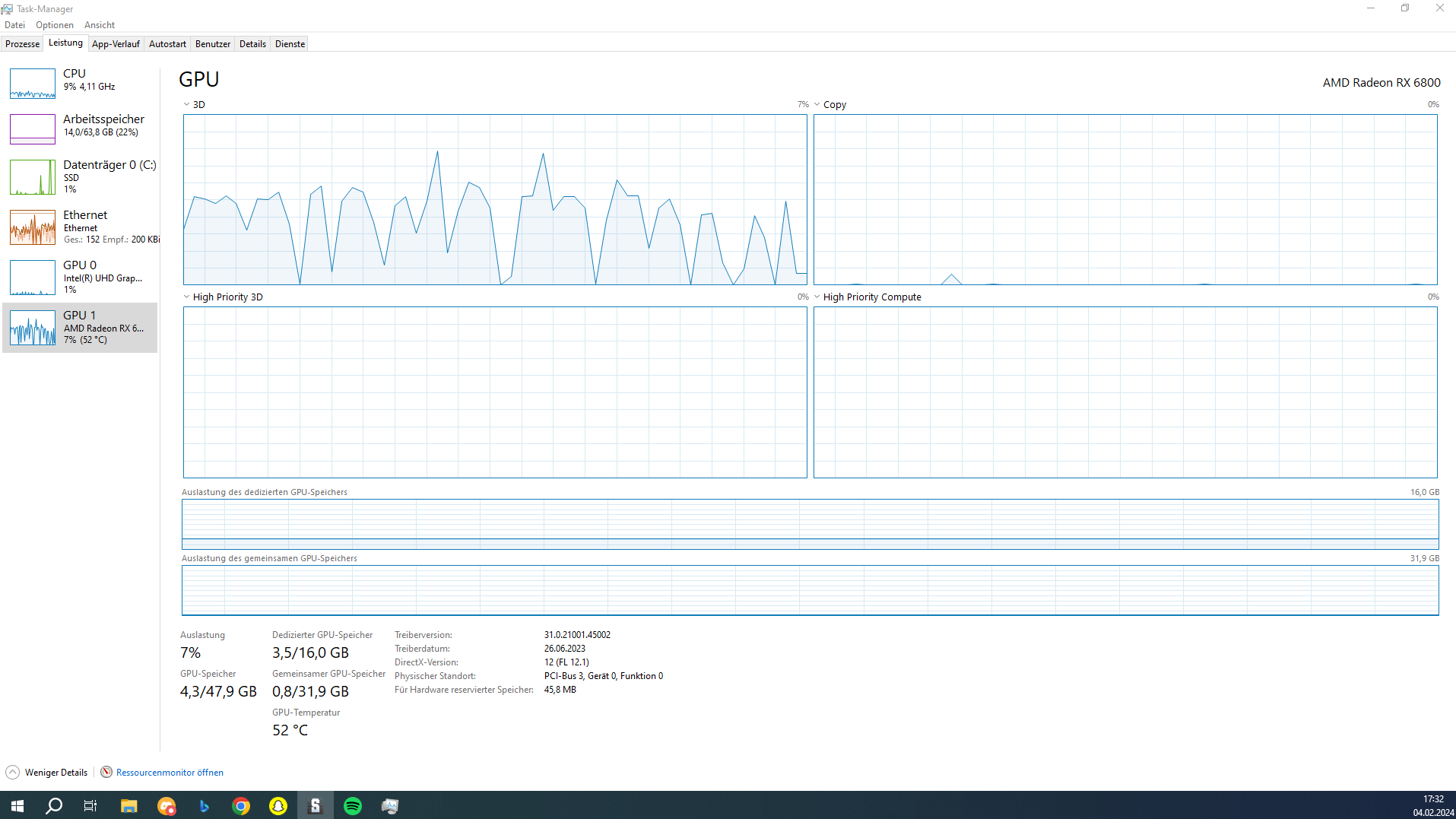
Task: Open the orange app icon left of Bing
Action: (x=166, y=805)
